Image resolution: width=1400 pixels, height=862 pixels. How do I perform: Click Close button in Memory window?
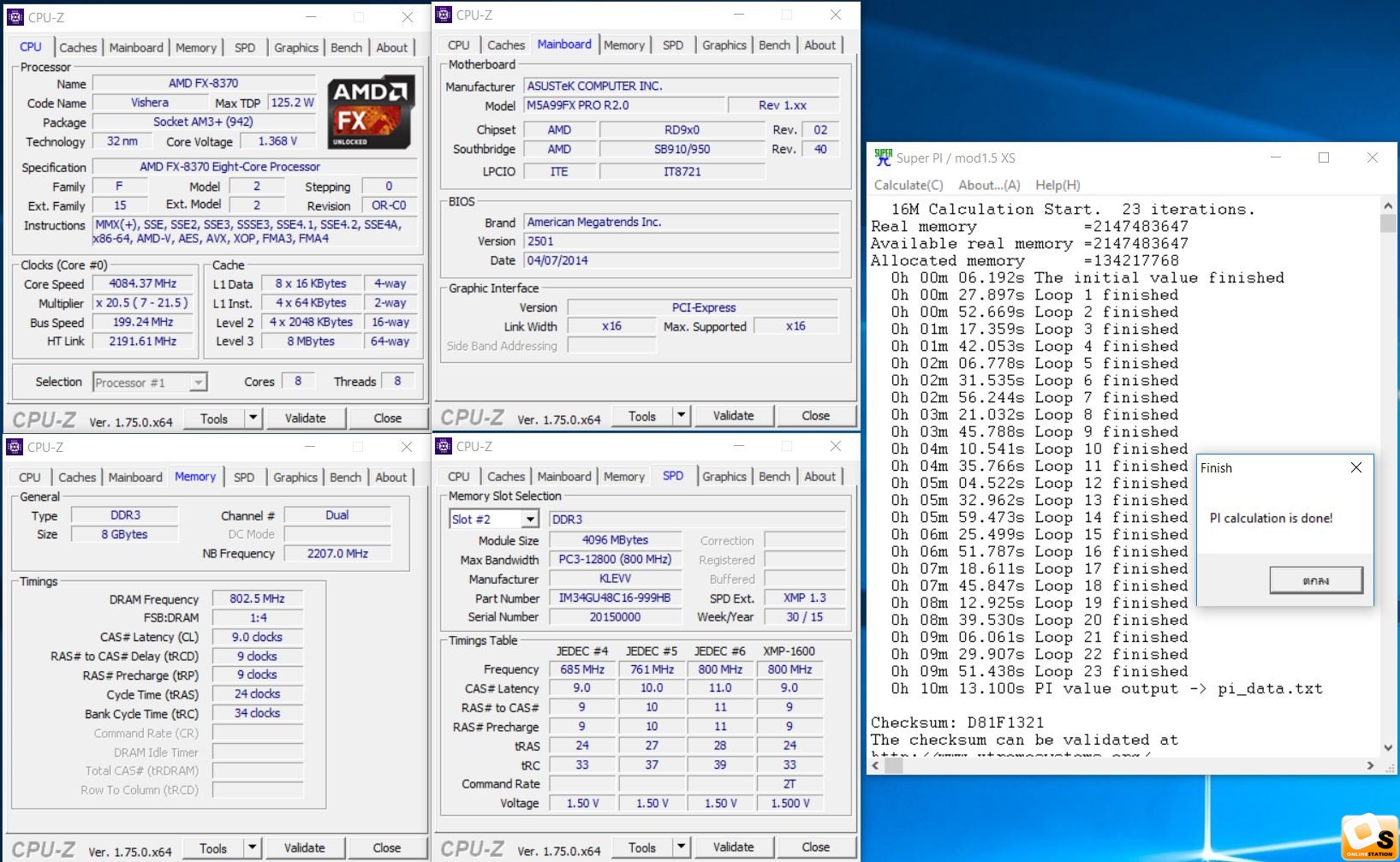tap(387, 848)
